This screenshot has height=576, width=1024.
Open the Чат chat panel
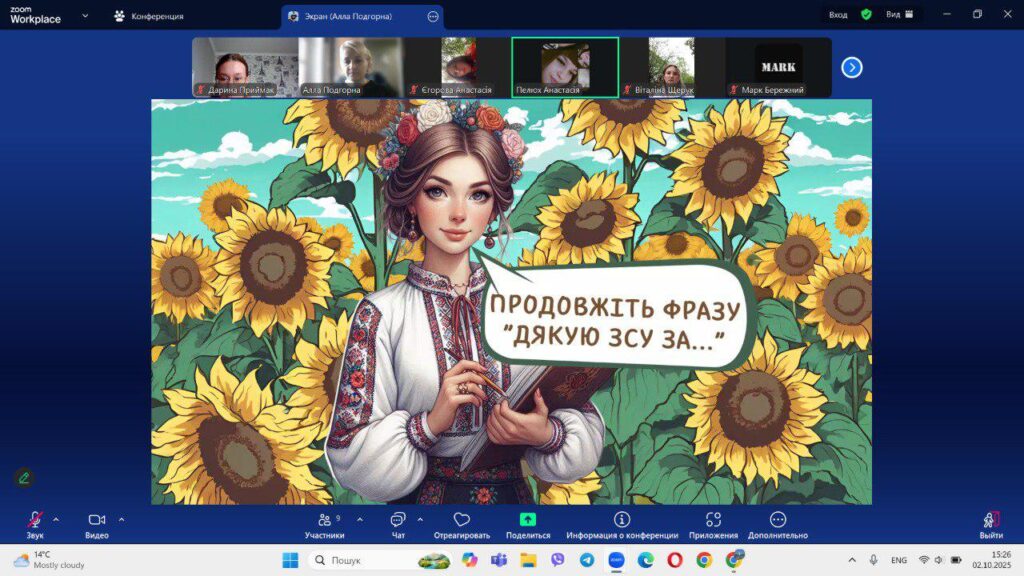click(398, 520)
